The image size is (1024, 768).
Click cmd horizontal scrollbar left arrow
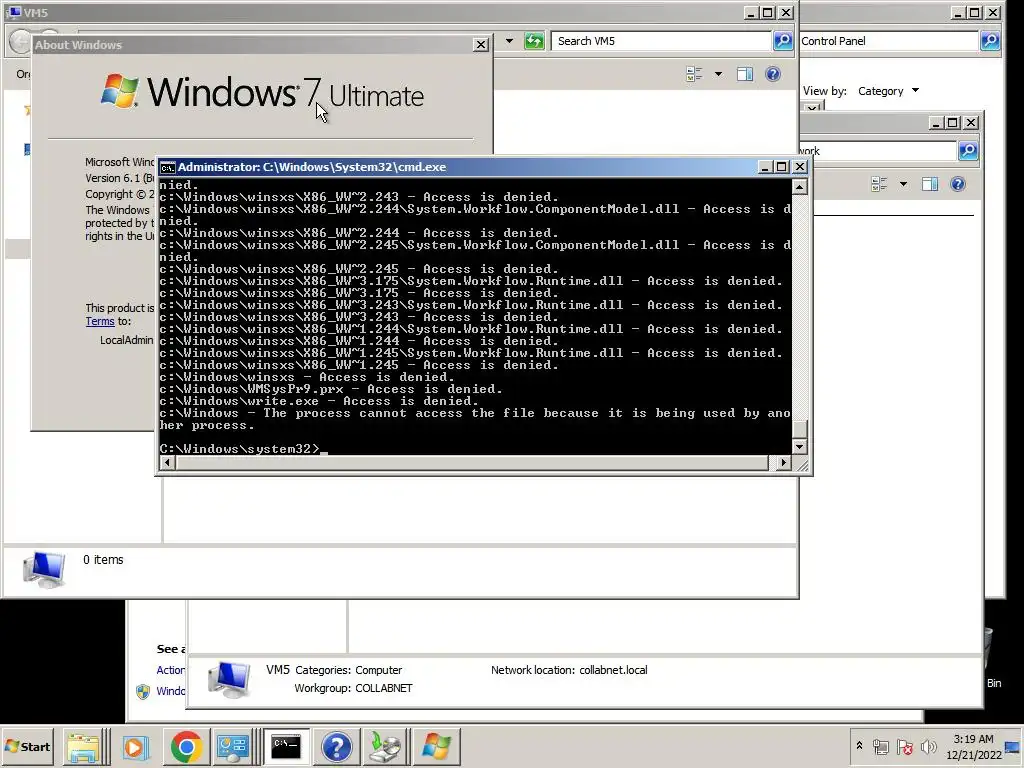coord(167,463)
